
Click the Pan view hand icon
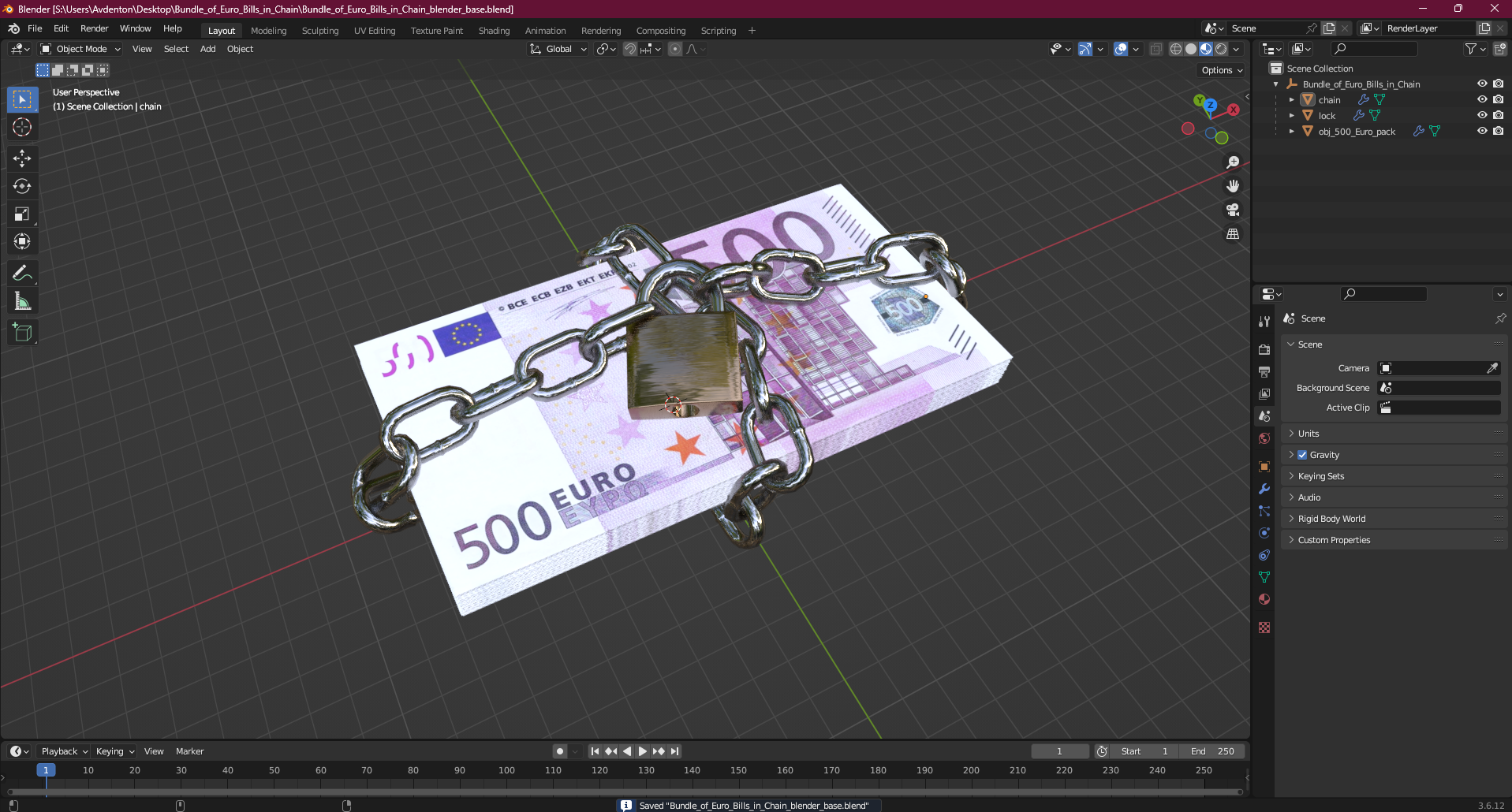point(1233,186)
